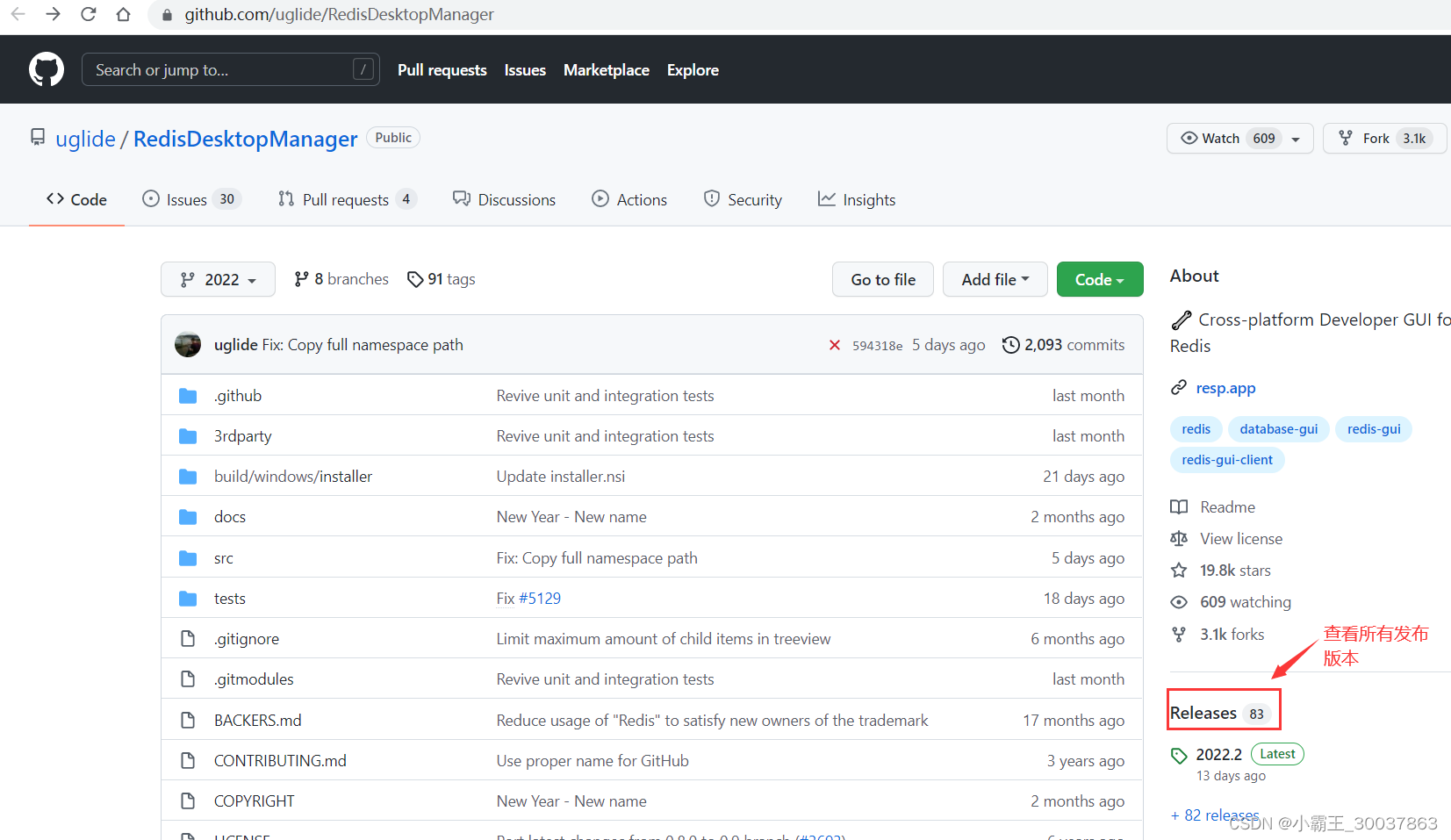Open the uglide owner link
This screenshot has height=840, width=1451.
(x=85, y=139)
